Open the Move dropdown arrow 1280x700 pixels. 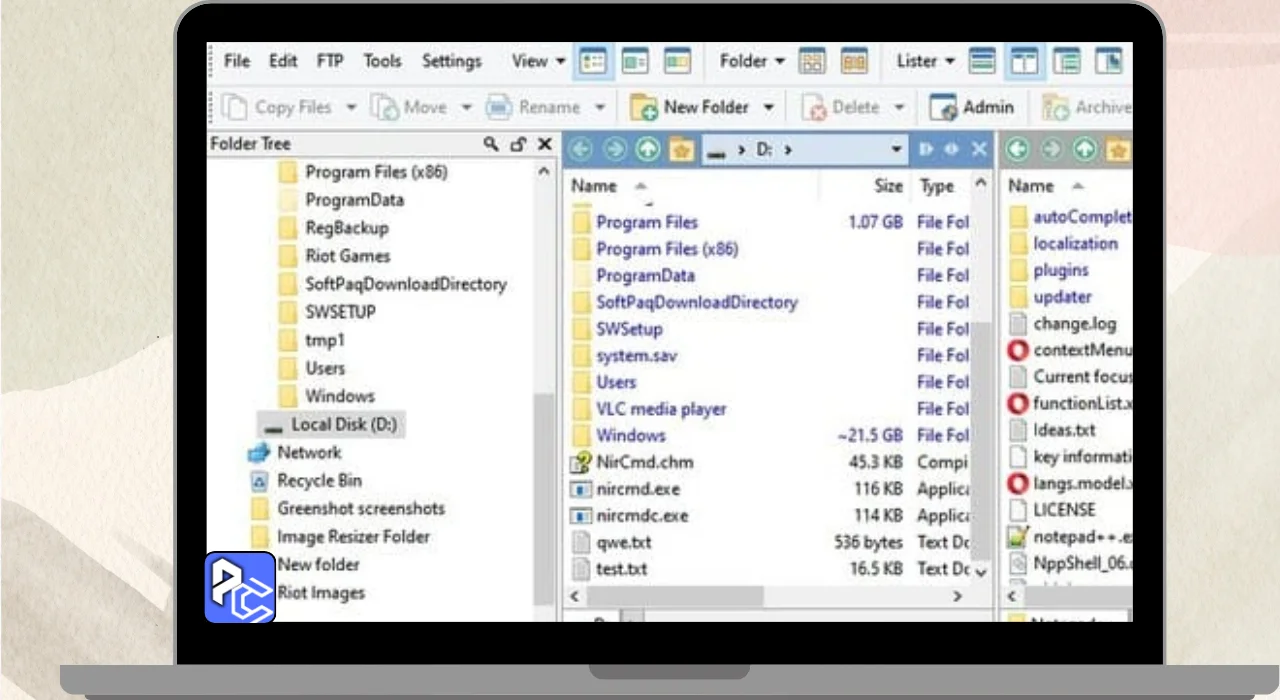(x=466, y=107)
